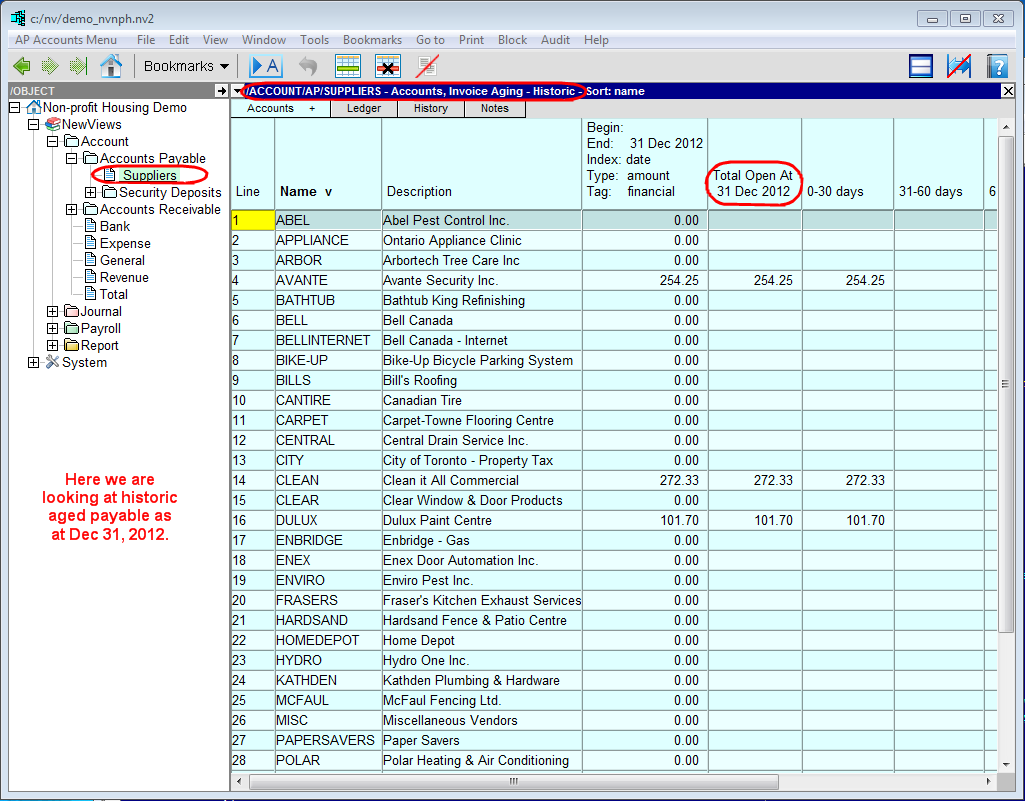This screenshot has width=1025, height=801.
Task: Collapse the Accounts Payable tree node
Action: point(72,159)
